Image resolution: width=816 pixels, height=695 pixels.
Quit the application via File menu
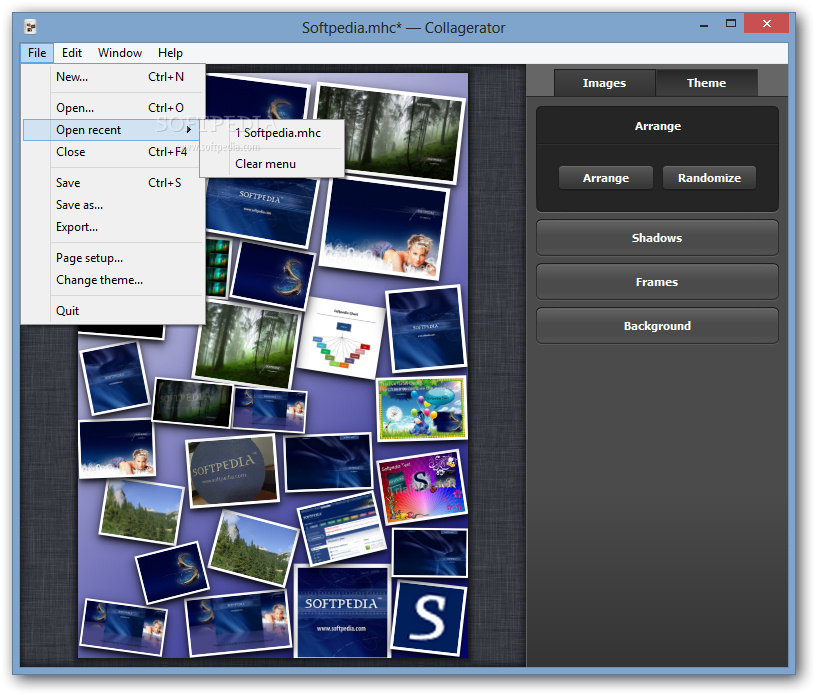(x=114, y=311)
